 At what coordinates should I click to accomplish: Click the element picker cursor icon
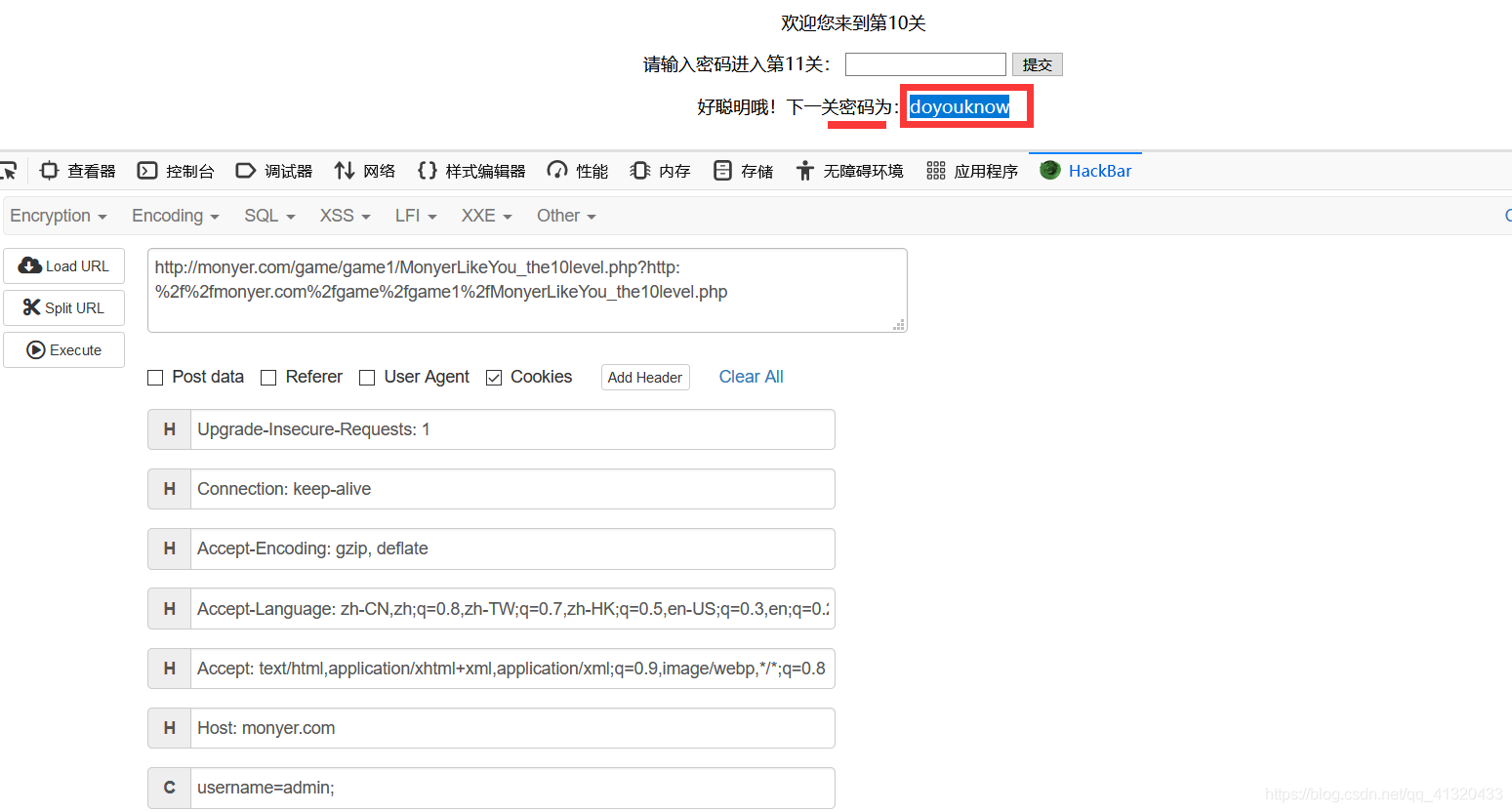coord(8,171)
